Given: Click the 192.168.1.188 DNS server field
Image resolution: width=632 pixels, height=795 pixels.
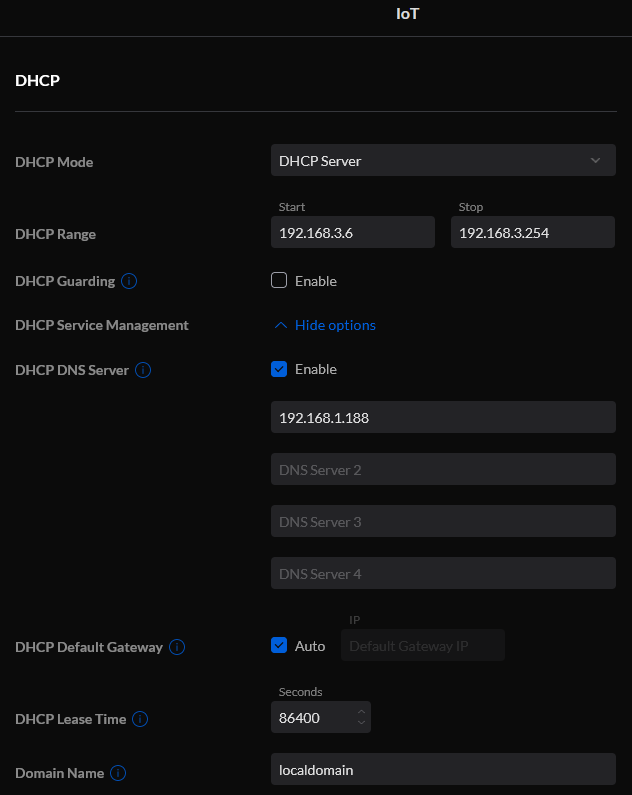Looking at the screenshot, I should [443, 417].
